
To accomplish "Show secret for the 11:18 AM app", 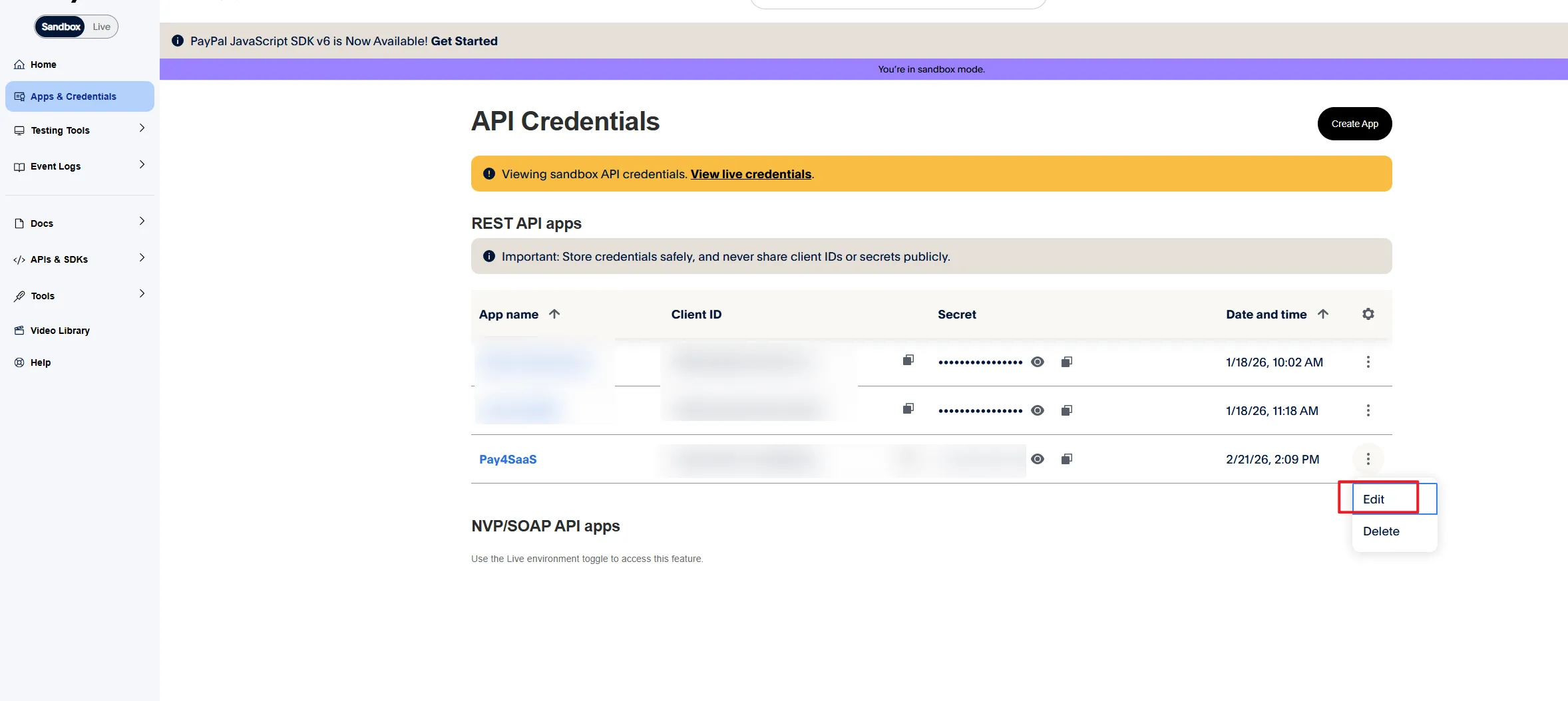I will coord(1037,410).
